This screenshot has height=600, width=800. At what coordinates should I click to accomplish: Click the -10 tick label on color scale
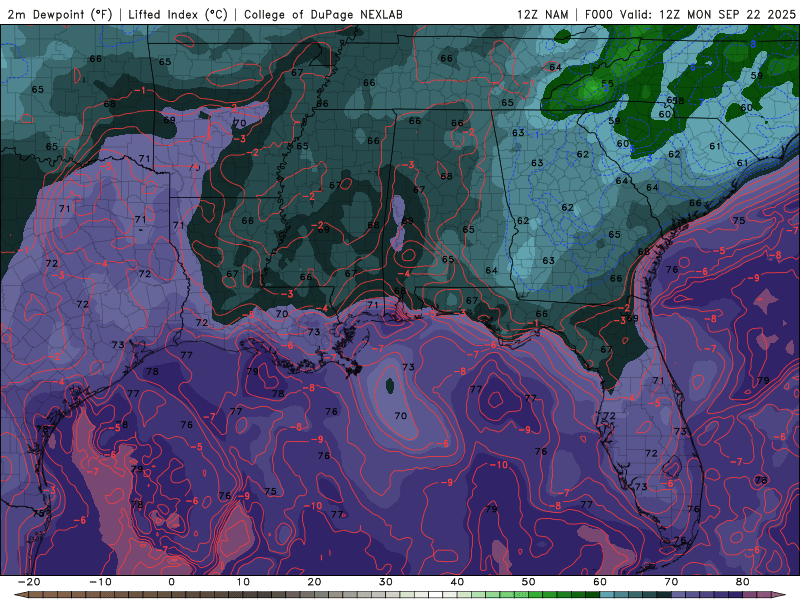[100, 582]
